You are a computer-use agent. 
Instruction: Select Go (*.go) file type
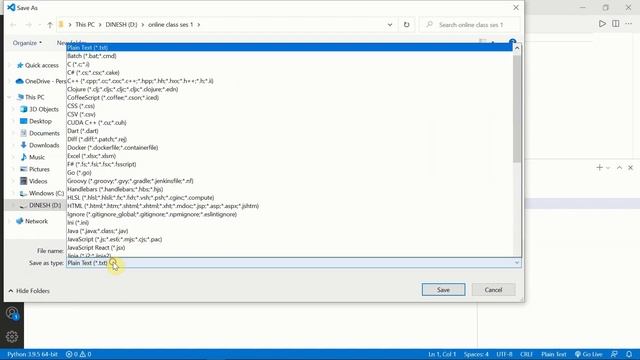tap(289, 173)
